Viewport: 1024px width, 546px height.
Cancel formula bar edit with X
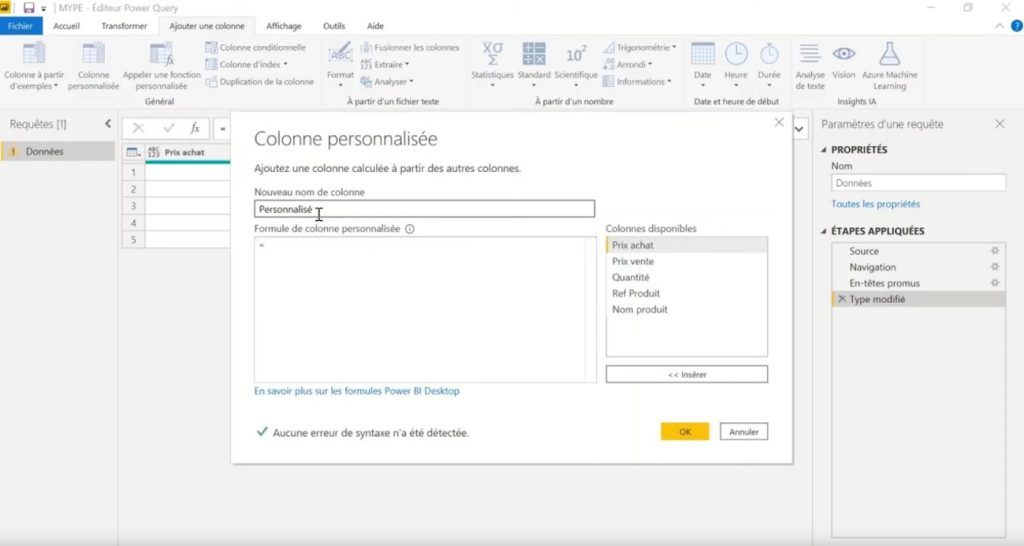coord(138,129)
